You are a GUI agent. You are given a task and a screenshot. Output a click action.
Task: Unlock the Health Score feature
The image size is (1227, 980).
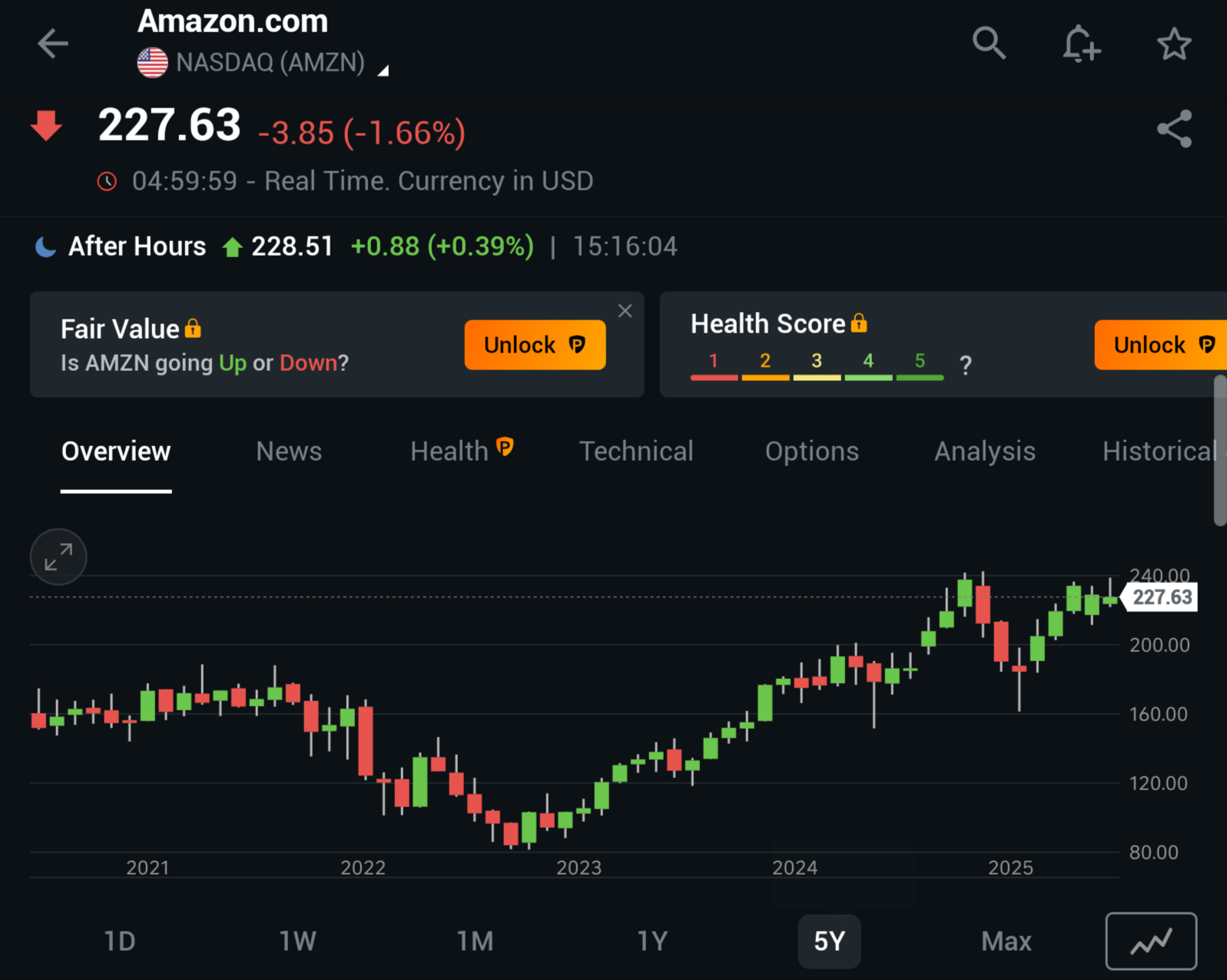coord(1160,345)
